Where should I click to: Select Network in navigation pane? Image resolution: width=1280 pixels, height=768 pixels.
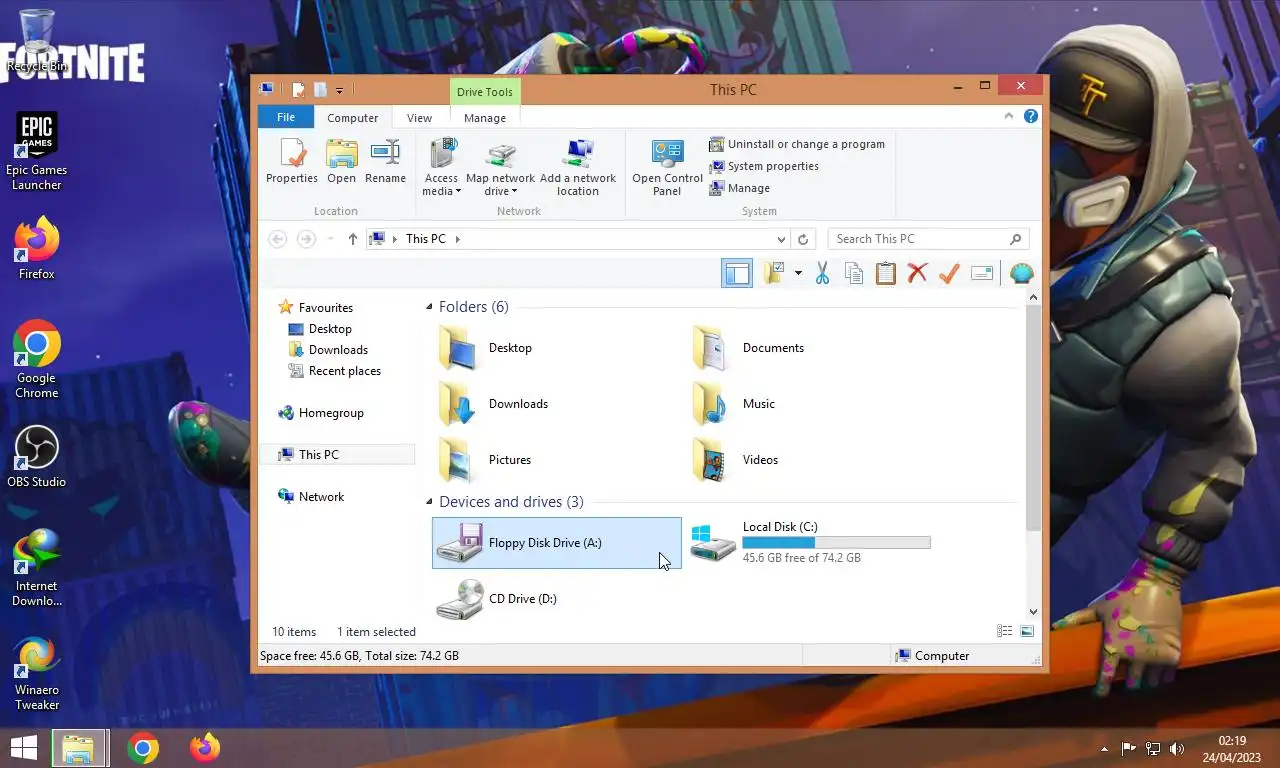[x=312, y=497]
